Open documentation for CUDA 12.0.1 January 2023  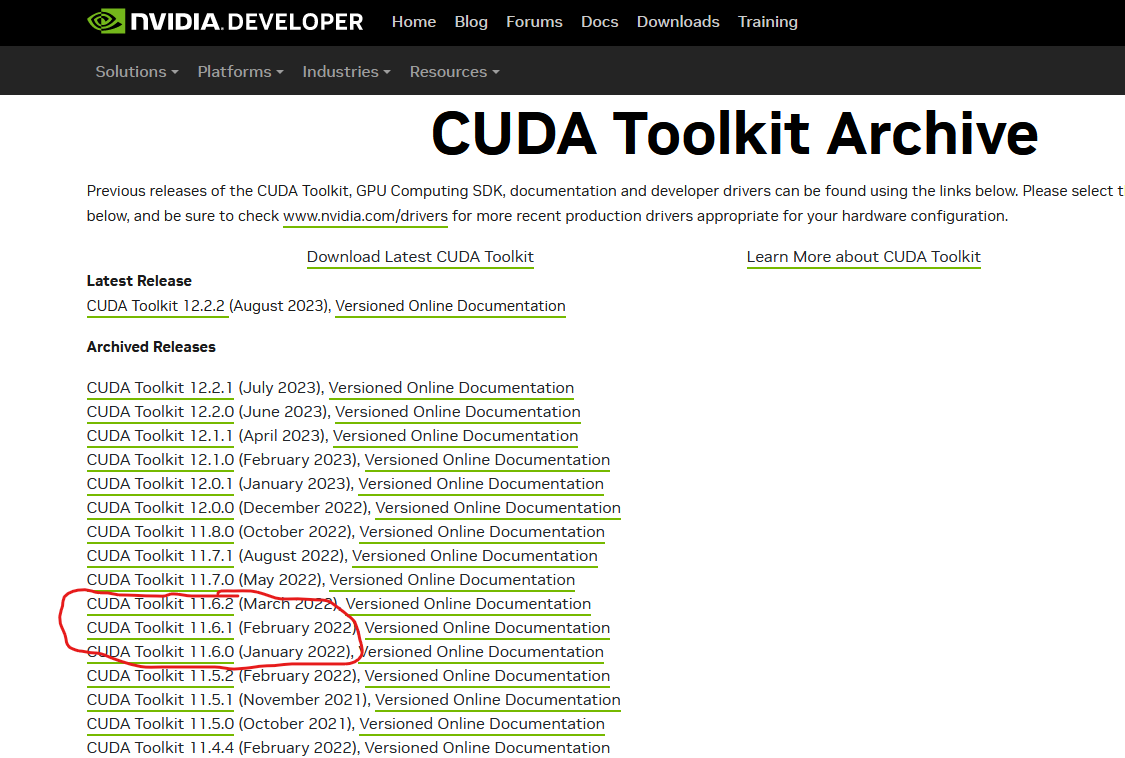point(481,484)
